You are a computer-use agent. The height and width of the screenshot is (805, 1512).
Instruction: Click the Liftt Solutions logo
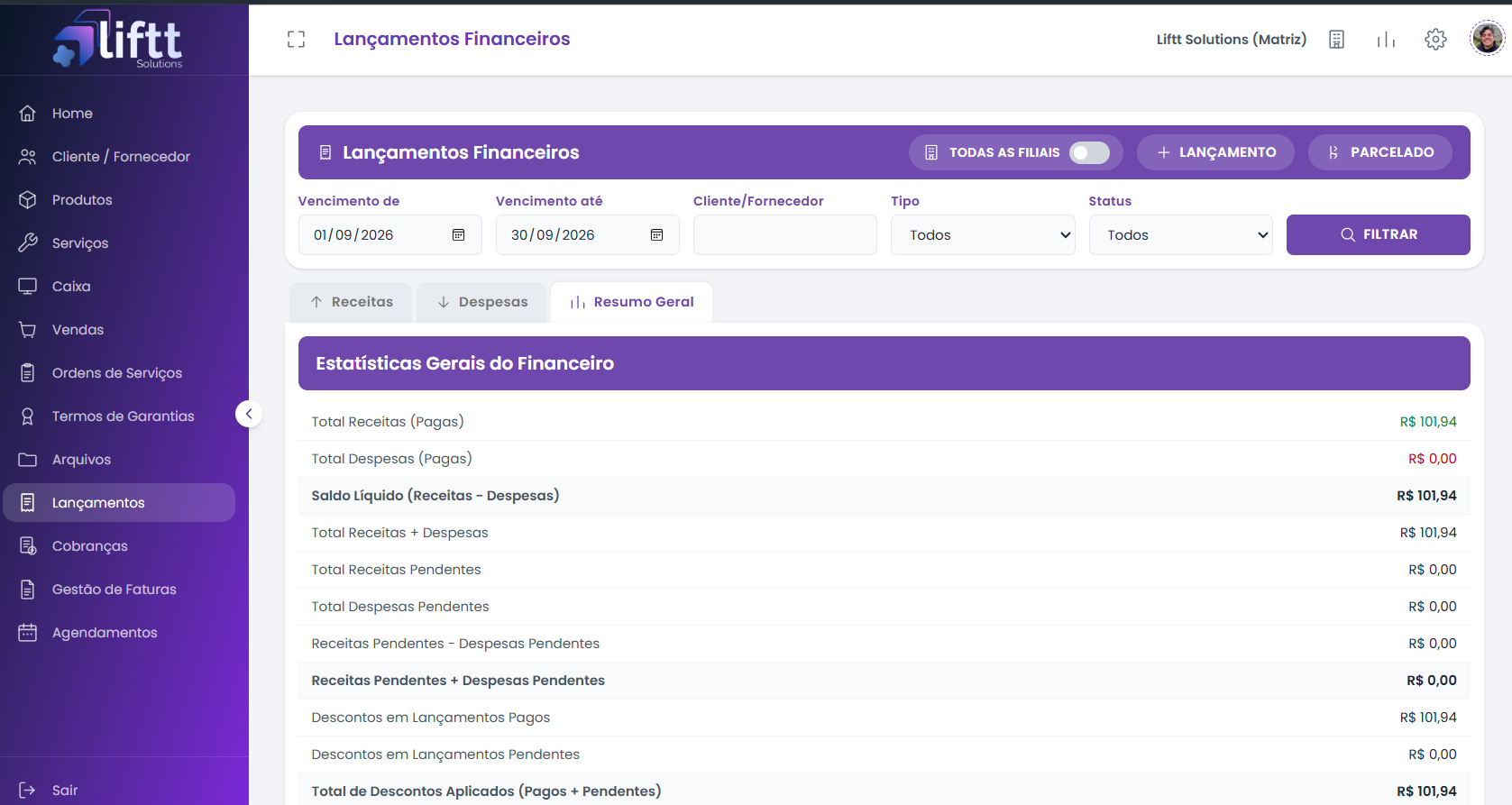coord(118,39)
